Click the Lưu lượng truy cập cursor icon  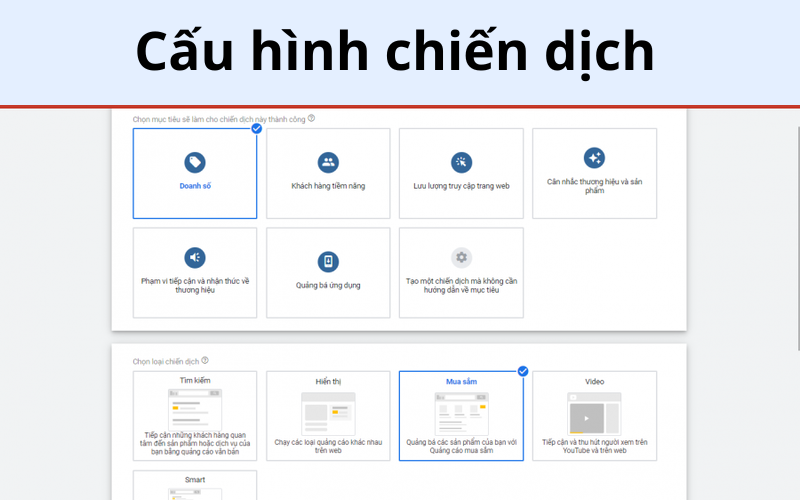(x=461, y=163)
